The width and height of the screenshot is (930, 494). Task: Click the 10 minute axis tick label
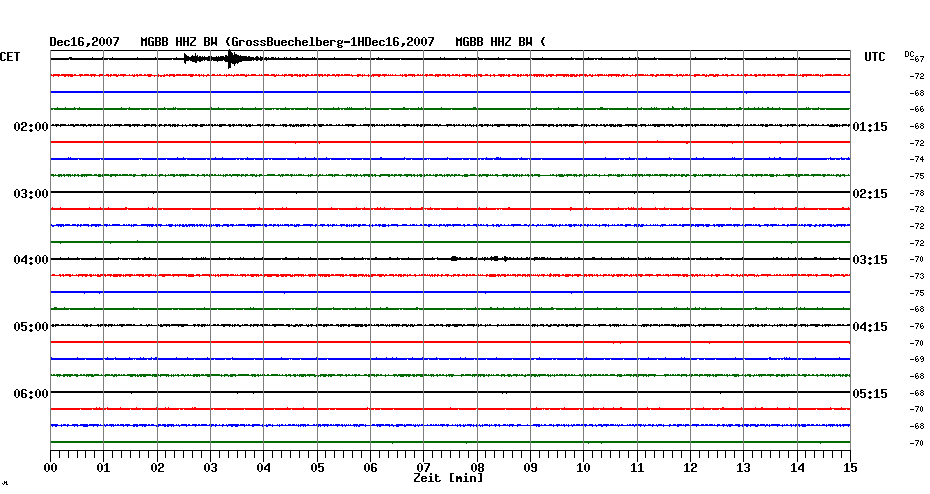[x=584, y=468]
